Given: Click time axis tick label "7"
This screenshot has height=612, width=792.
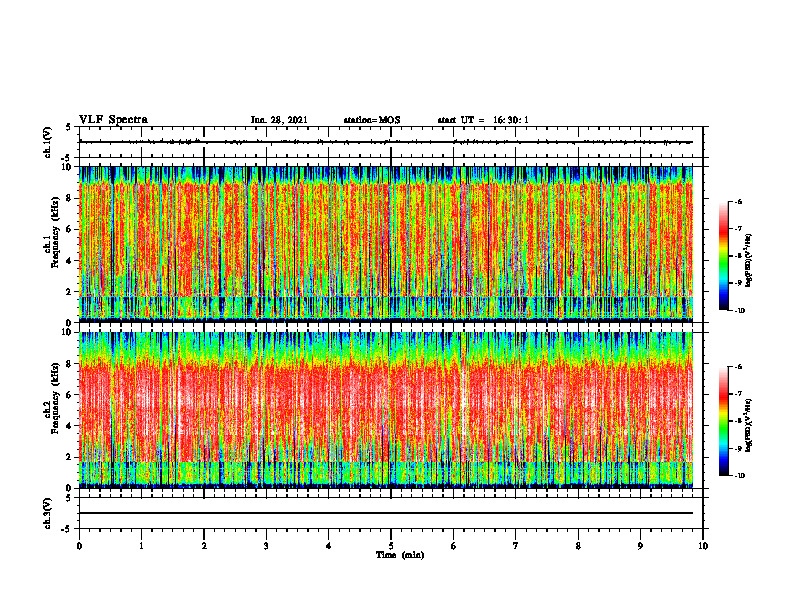Looking at the screenshot, I should point(516,546).
